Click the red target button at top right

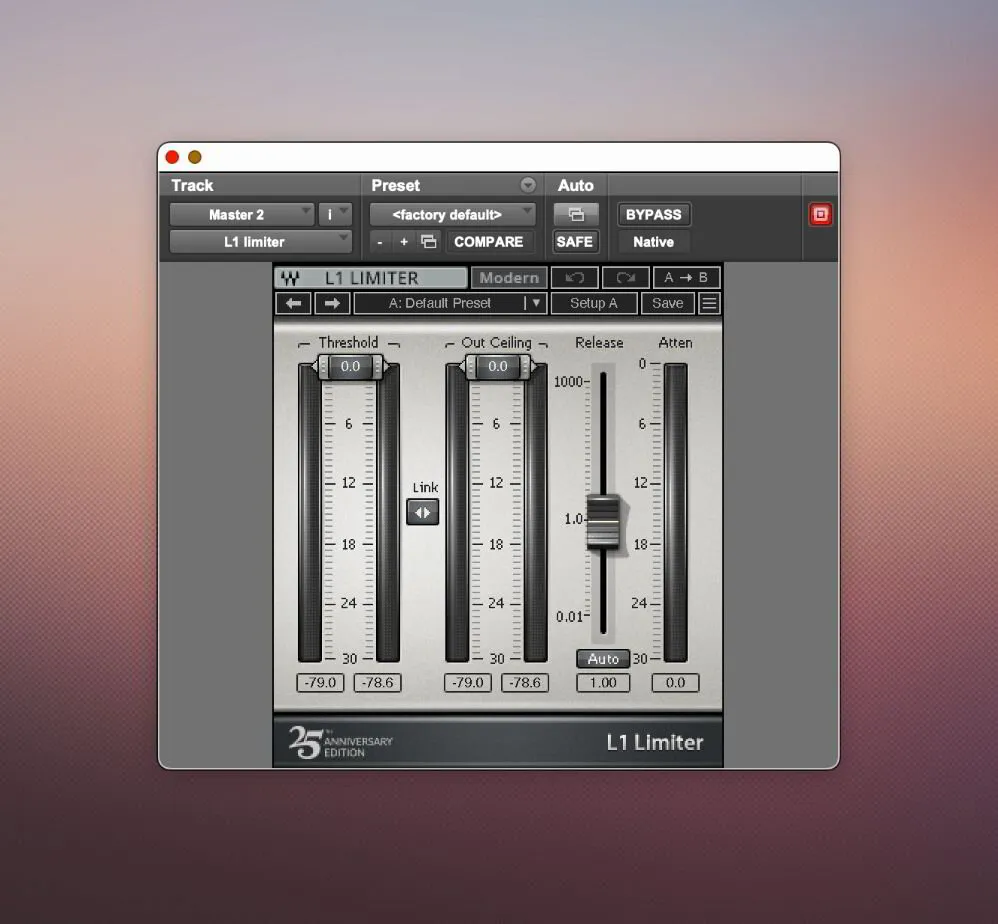pos(820,214)
